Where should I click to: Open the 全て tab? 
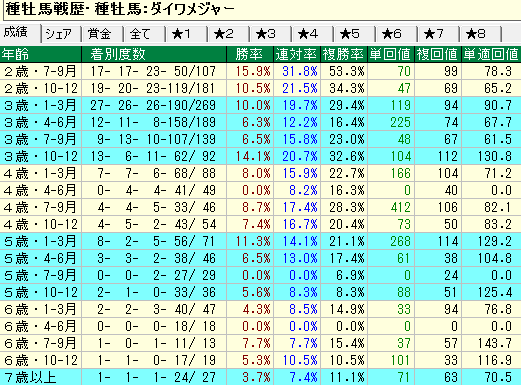pyautogui.click(x=145, y=34)
